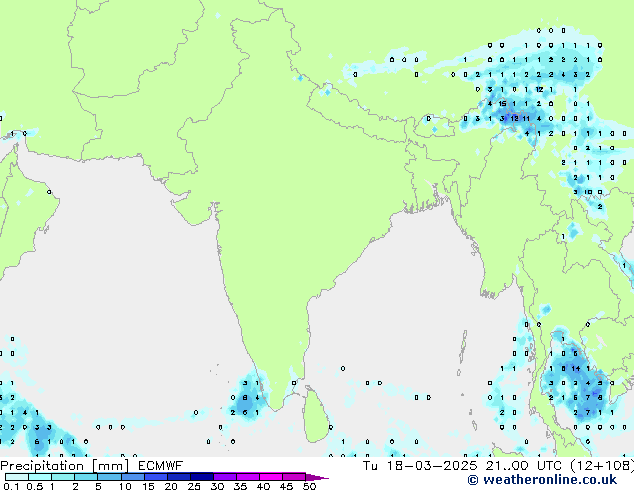
Task: Click the precipitation value '11' on the map
Action: pos(526,118)
